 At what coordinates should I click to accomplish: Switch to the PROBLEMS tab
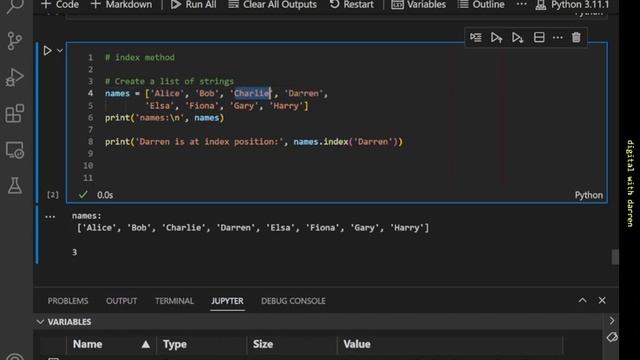(x=68, y=301)
